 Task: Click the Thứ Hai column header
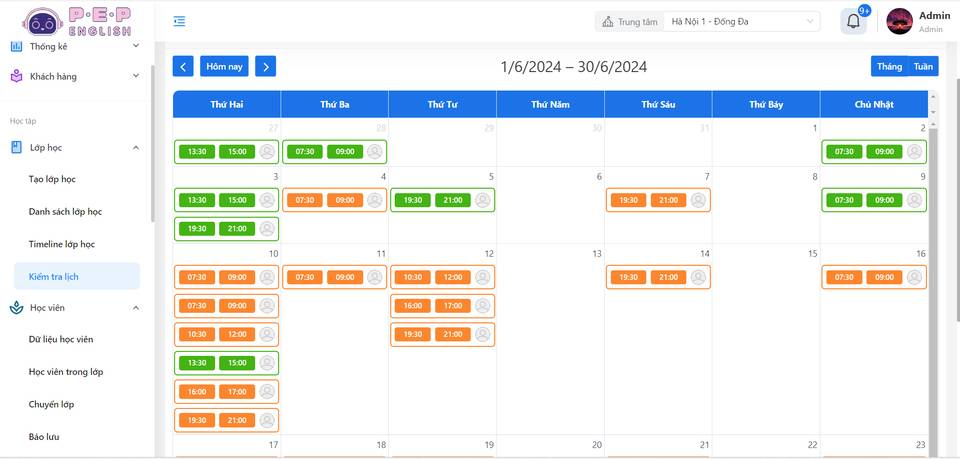click(227, 104)
